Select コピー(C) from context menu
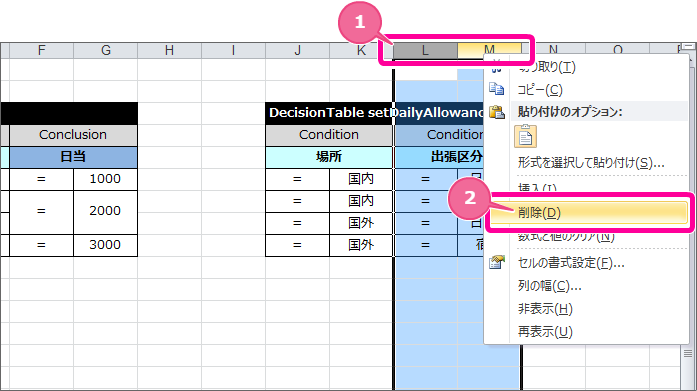This screenshot has height=391, width=697. [540, 90]
